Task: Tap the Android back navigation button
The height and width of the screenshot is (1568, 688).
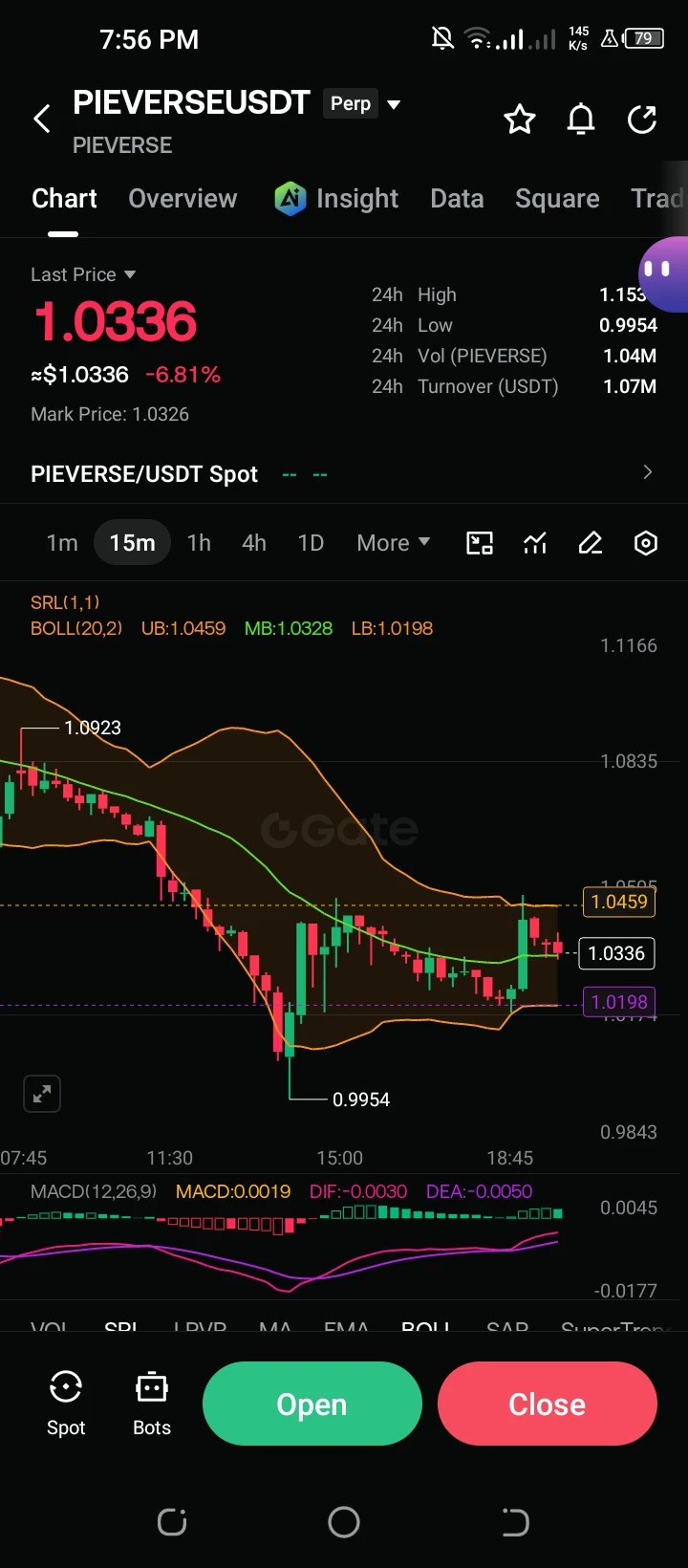Action: [515, 1521]
